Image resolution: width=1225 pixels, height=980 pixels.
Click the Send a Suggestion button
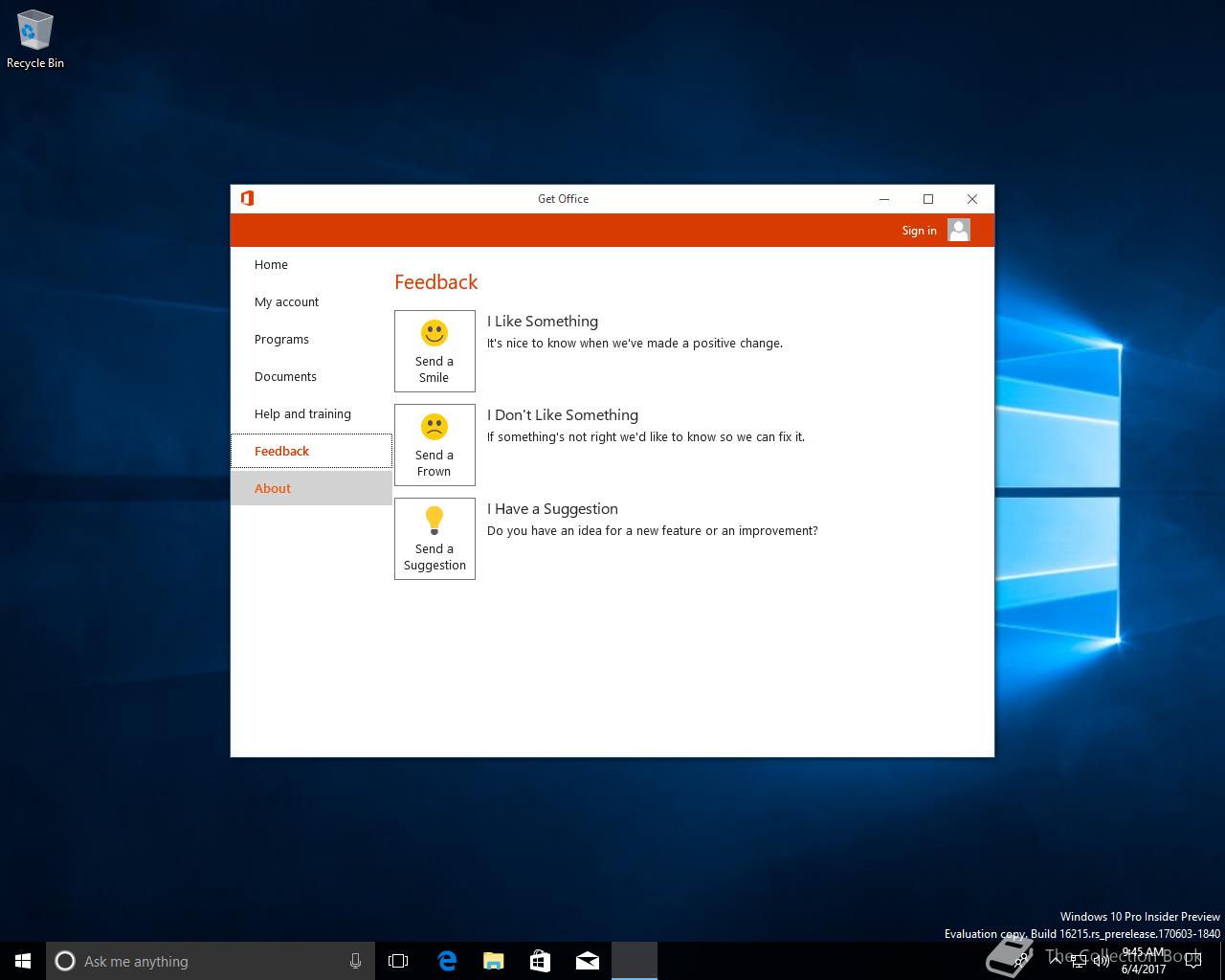click(434, 539)
